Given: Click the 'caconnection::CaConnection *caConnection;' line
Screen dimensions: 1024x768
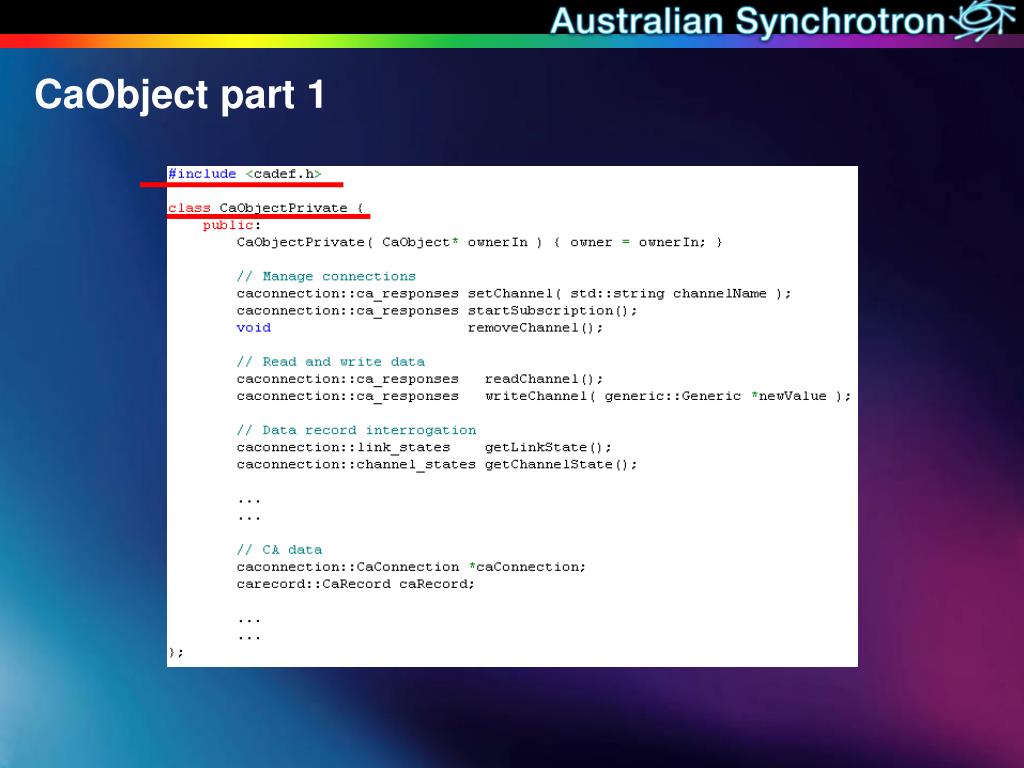Looking at the screenshot, I should 411,567.
